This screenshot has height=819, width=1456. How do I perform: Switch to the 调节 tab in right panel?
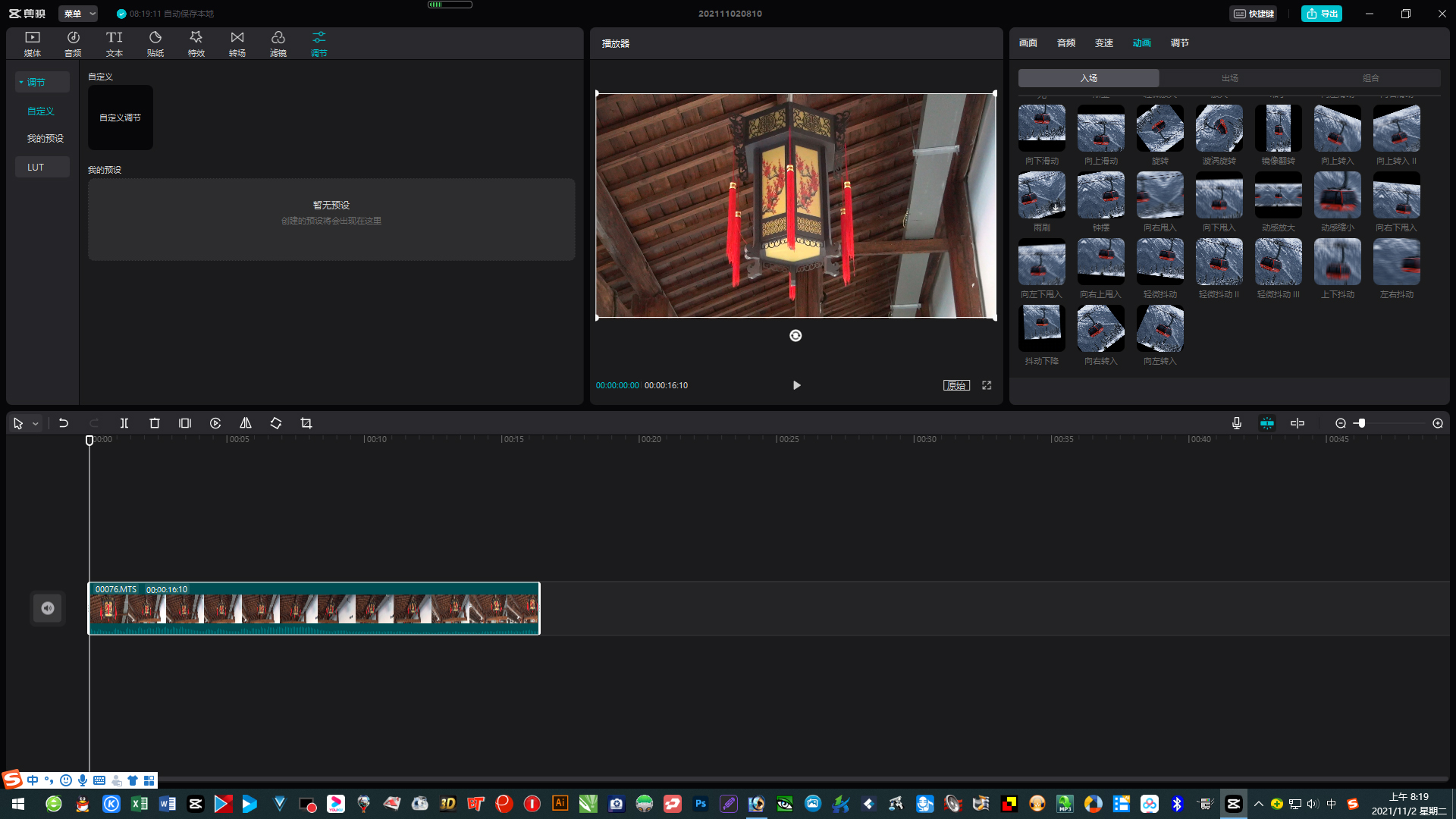(x=1180, y=43)
